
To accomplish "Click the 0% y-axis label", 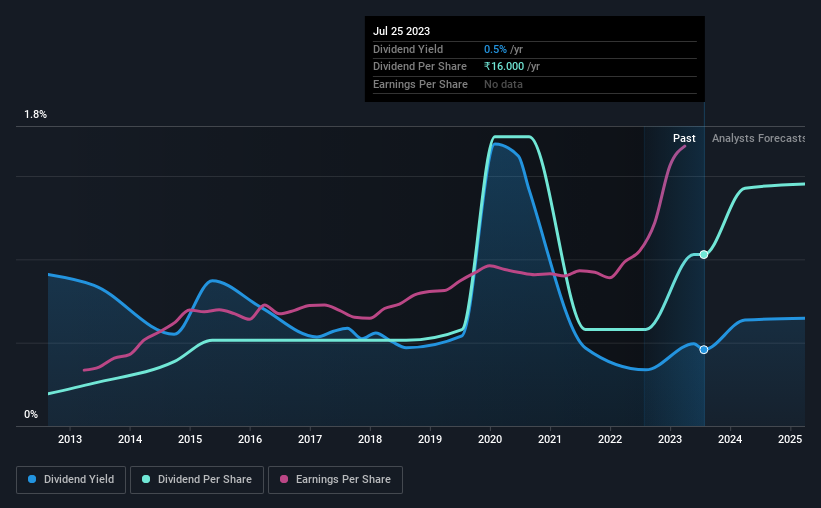I will coord(31,414).
